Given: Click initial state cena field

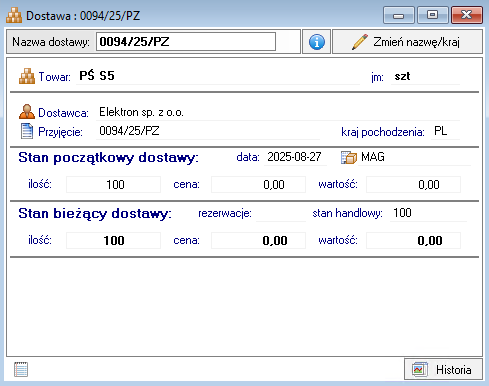Looking at the screenshot, I should pyautogui.click(x=258, y=184).
